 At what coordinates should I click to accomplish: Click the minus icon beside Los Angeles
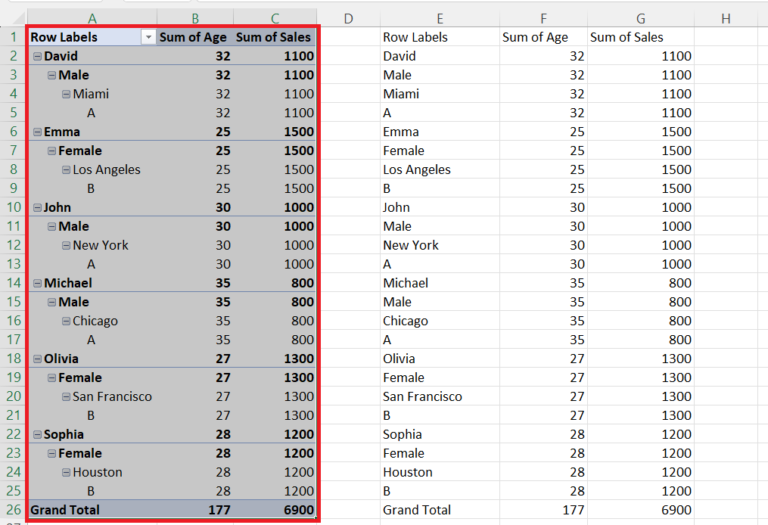(65, 170)
